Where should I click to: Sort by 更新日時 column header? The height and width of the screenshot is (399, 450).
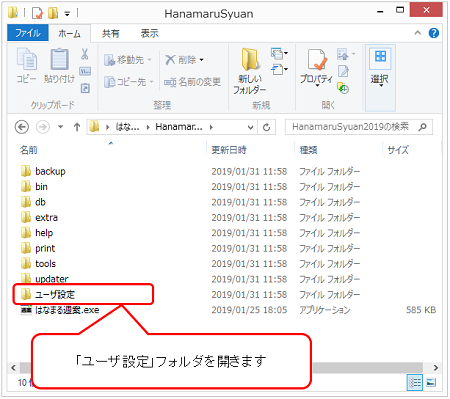[x=229, y=150]
